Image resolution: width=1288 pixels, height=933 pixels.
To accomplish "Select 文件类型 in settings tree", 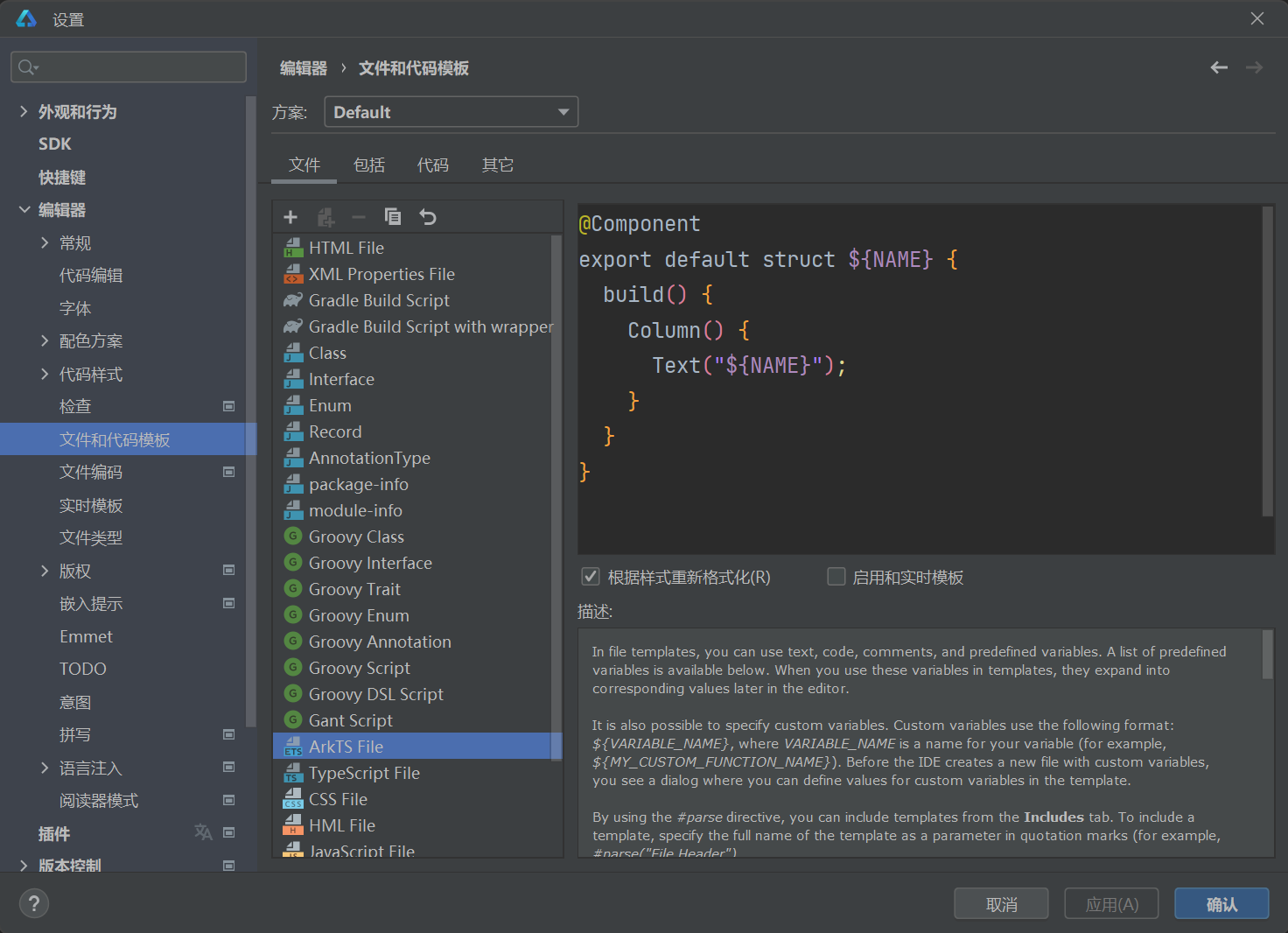I will click(91, 537).
